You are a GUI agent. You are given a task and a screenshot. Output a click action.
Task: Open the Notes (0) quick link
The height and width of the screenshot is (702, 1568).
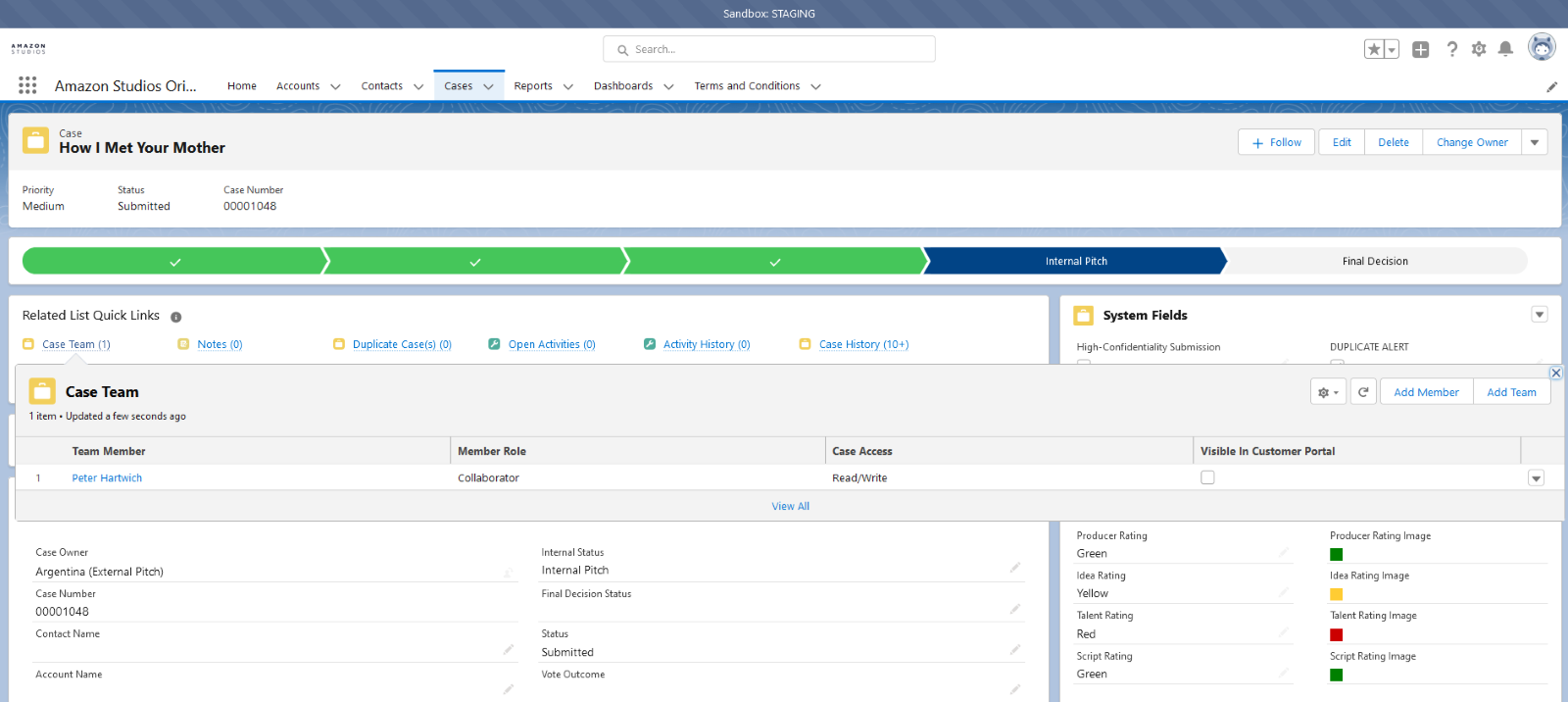220,344
